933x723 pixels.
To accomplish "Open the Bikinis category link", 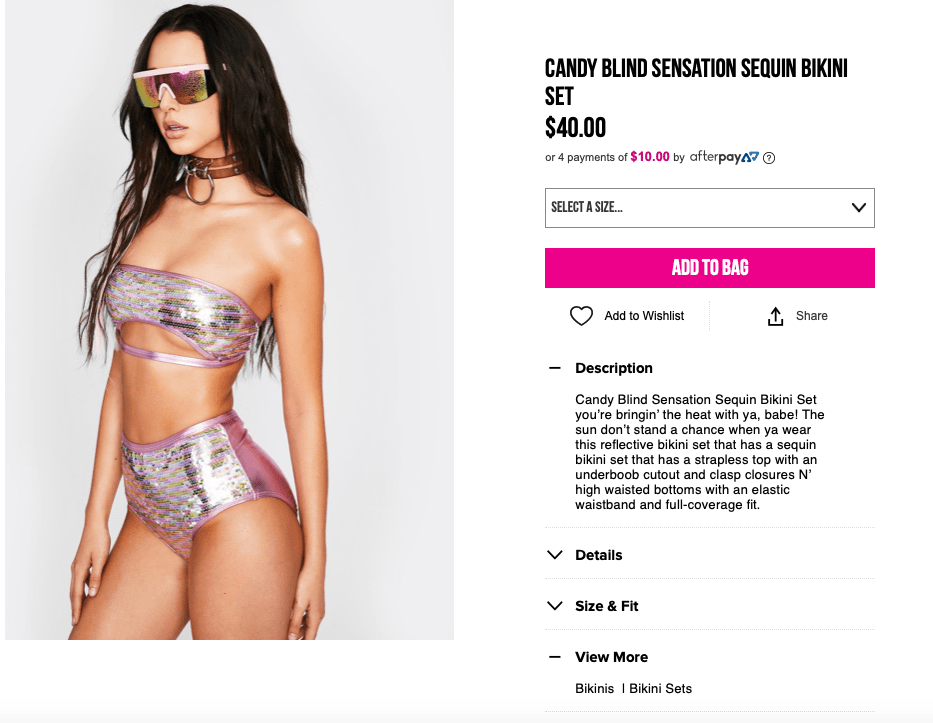I will pyautogui.click(x=595, y=688).
